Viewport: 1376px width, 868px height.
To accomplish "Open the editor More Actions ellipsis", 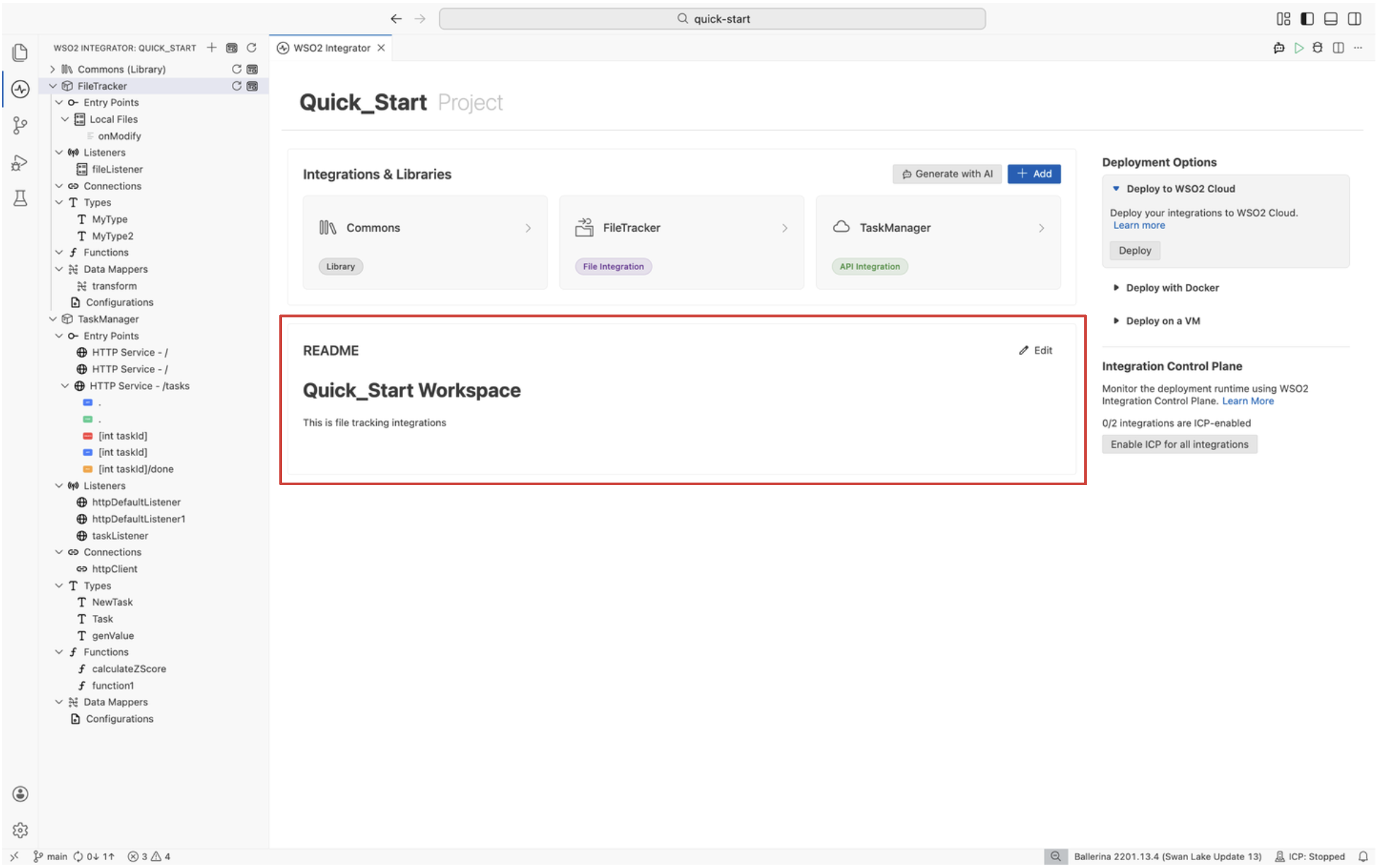I will click(1358, 48).
